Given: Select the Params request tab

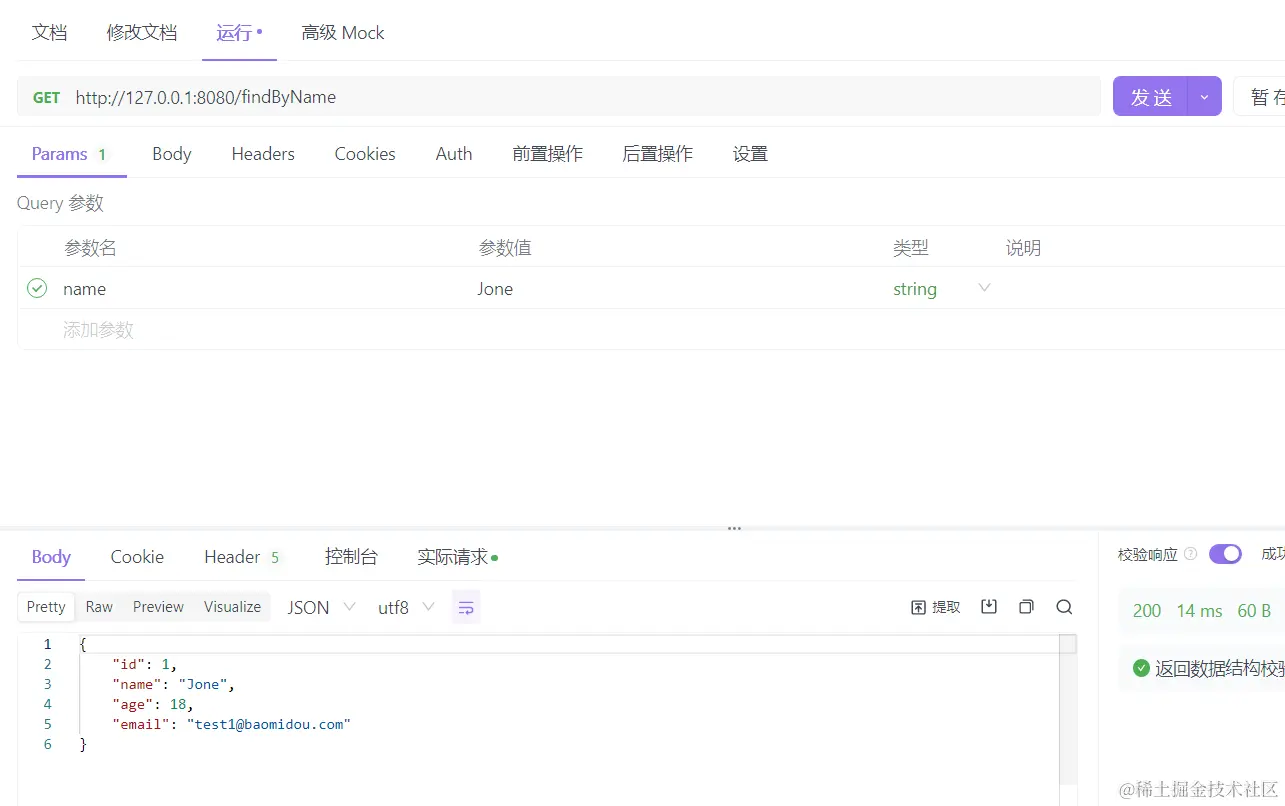Looking at the screenshot, I should [70, 154].
